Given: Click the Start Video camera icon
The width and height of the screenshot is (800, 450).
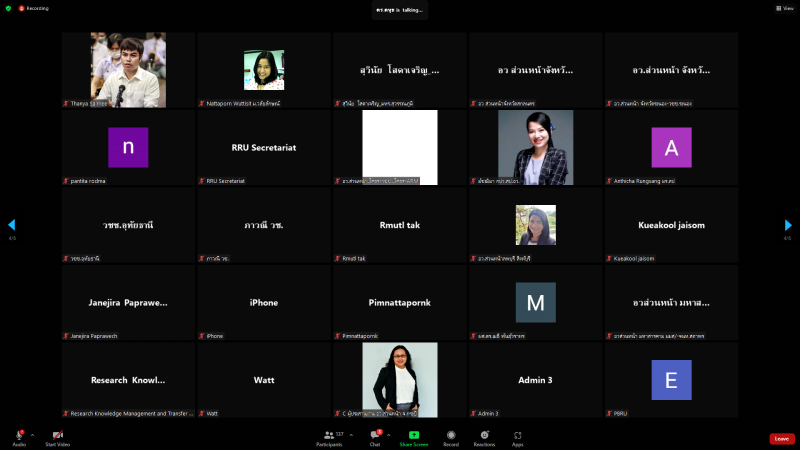Looking at the screenshot, I should [x=57, y=435].
